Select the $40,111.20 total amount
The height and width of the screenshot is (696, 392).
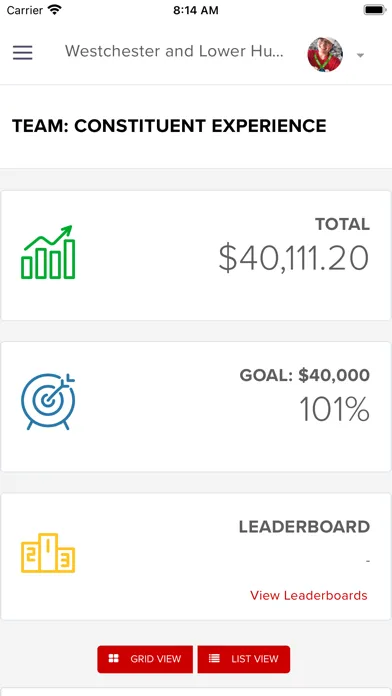[x=293, y=259]
